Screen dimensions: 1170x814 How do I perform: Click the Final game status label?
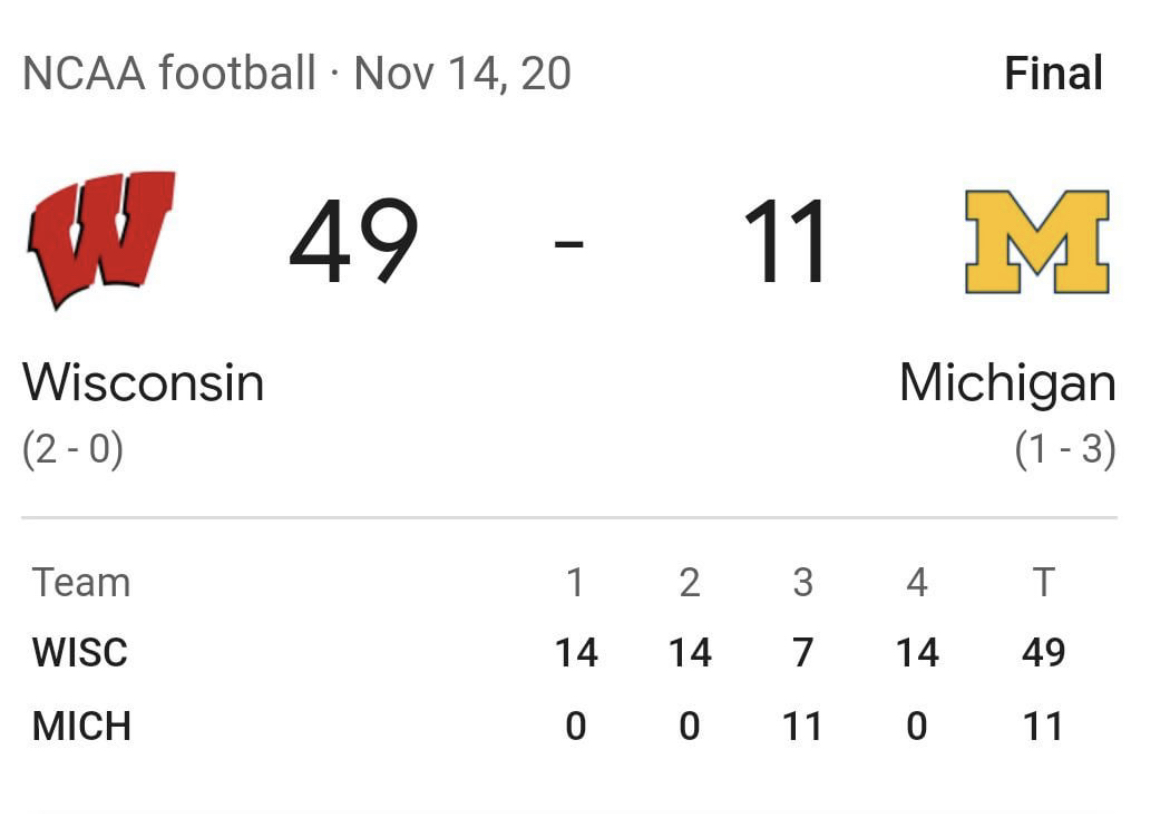1054,73
